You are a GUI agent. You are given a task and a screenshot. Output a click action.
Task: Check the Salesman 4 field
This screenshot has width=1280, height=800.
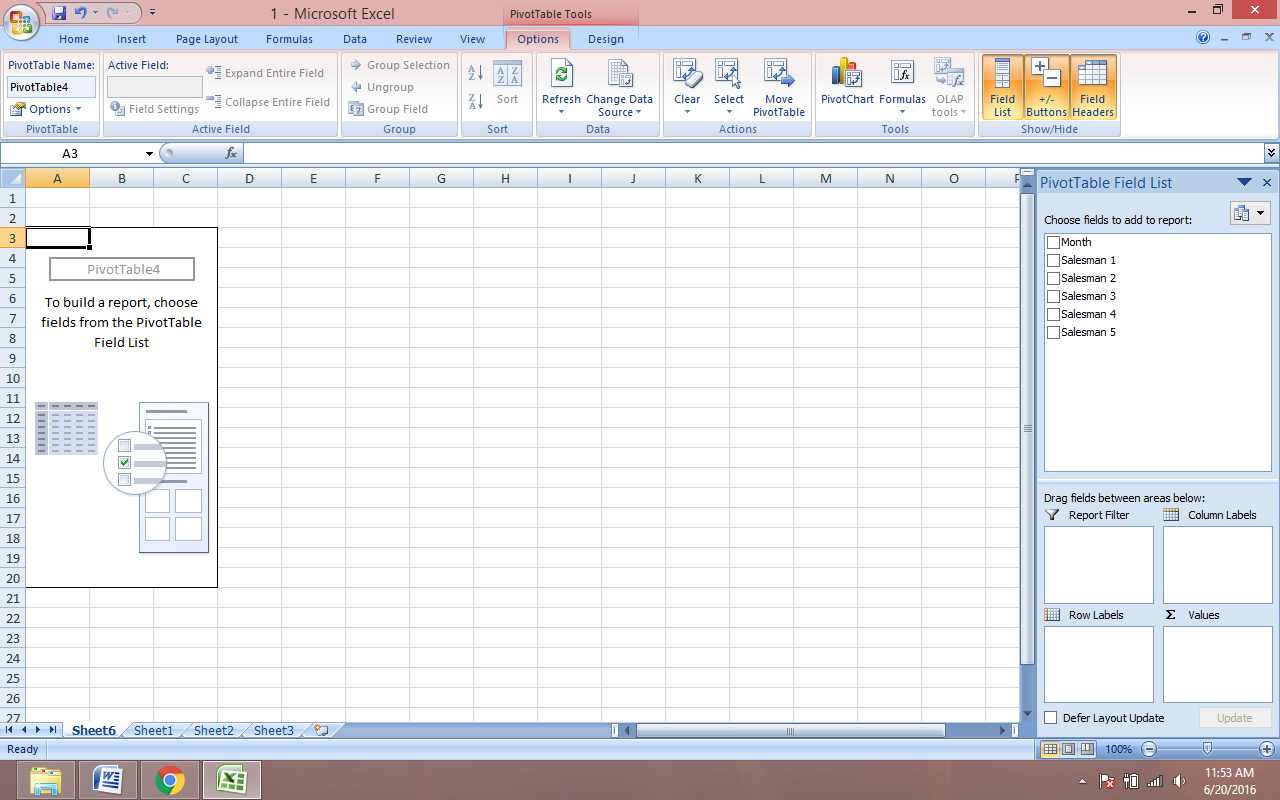(1053, 314)
